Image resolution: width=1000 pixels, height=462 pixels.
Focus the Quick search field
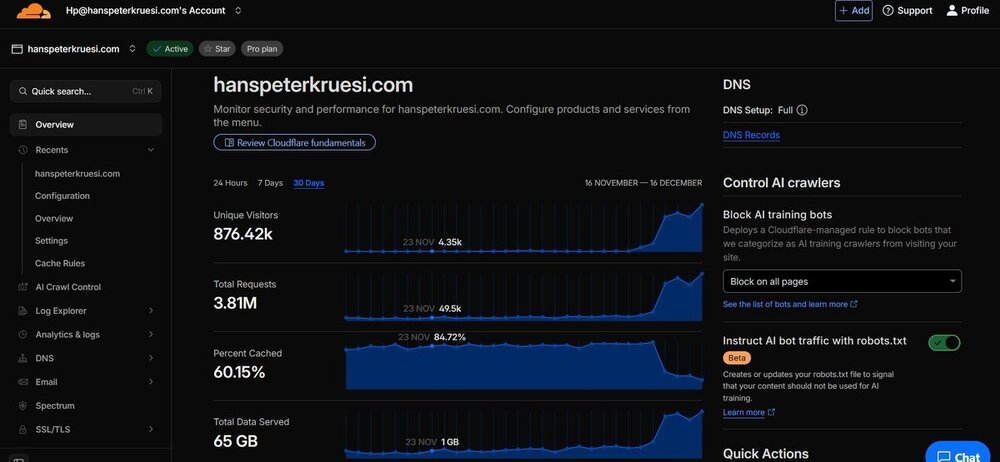85,91
